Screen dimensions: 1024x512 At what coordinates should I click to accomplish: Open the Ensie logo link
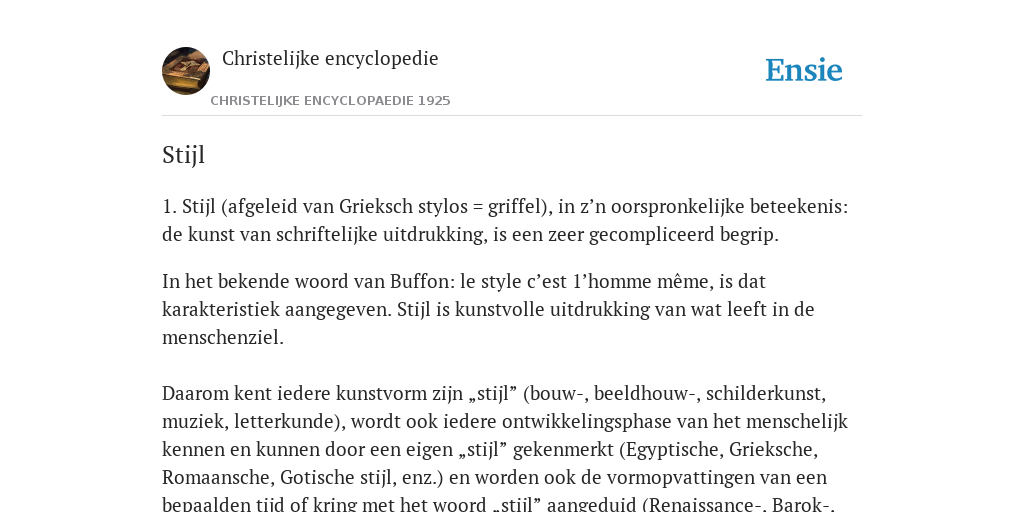(x=804, y=70)
